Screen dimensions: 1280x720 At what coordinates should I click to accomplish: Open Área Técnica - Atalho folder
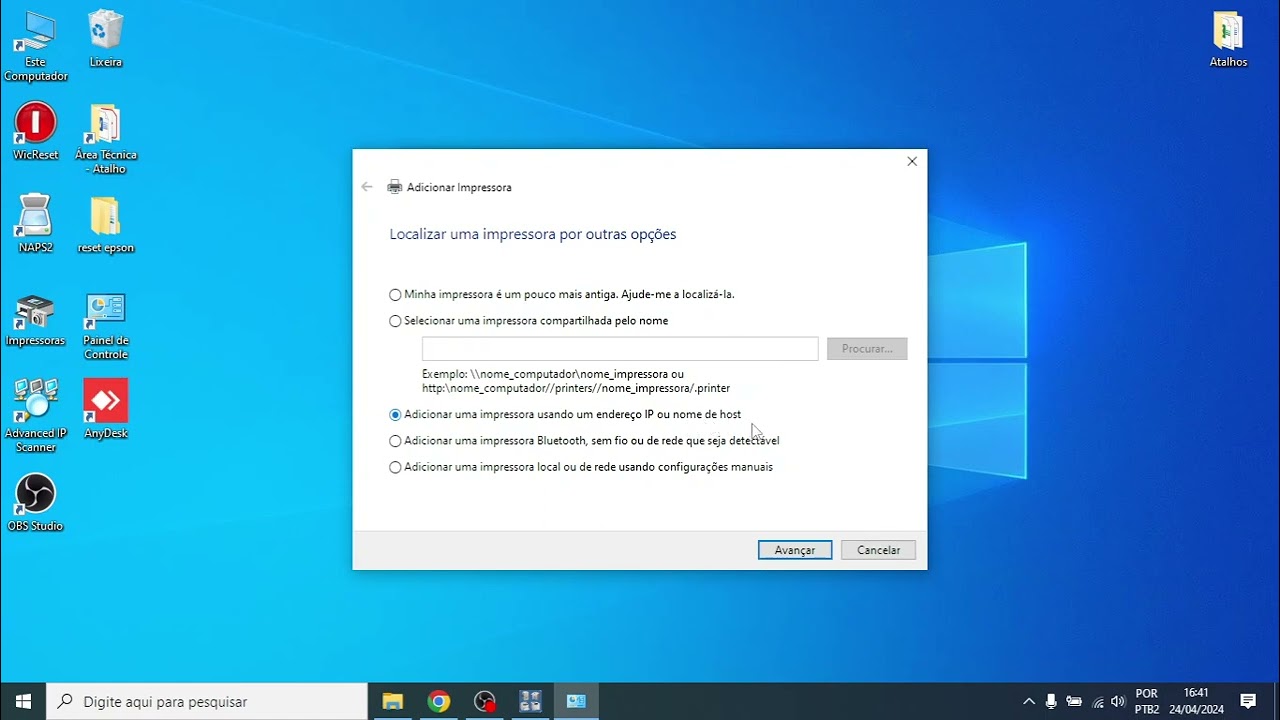(105, 139)
